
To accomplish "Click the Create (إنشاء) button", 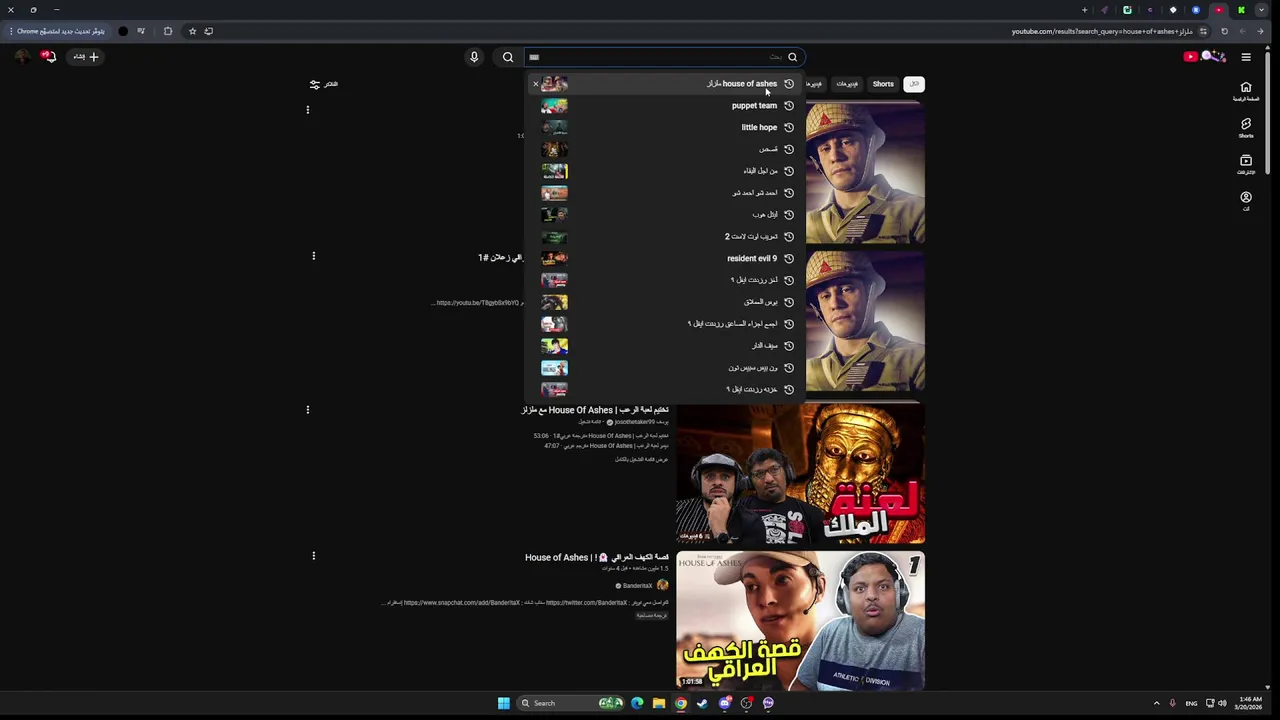I will click(x=86, y=57).
